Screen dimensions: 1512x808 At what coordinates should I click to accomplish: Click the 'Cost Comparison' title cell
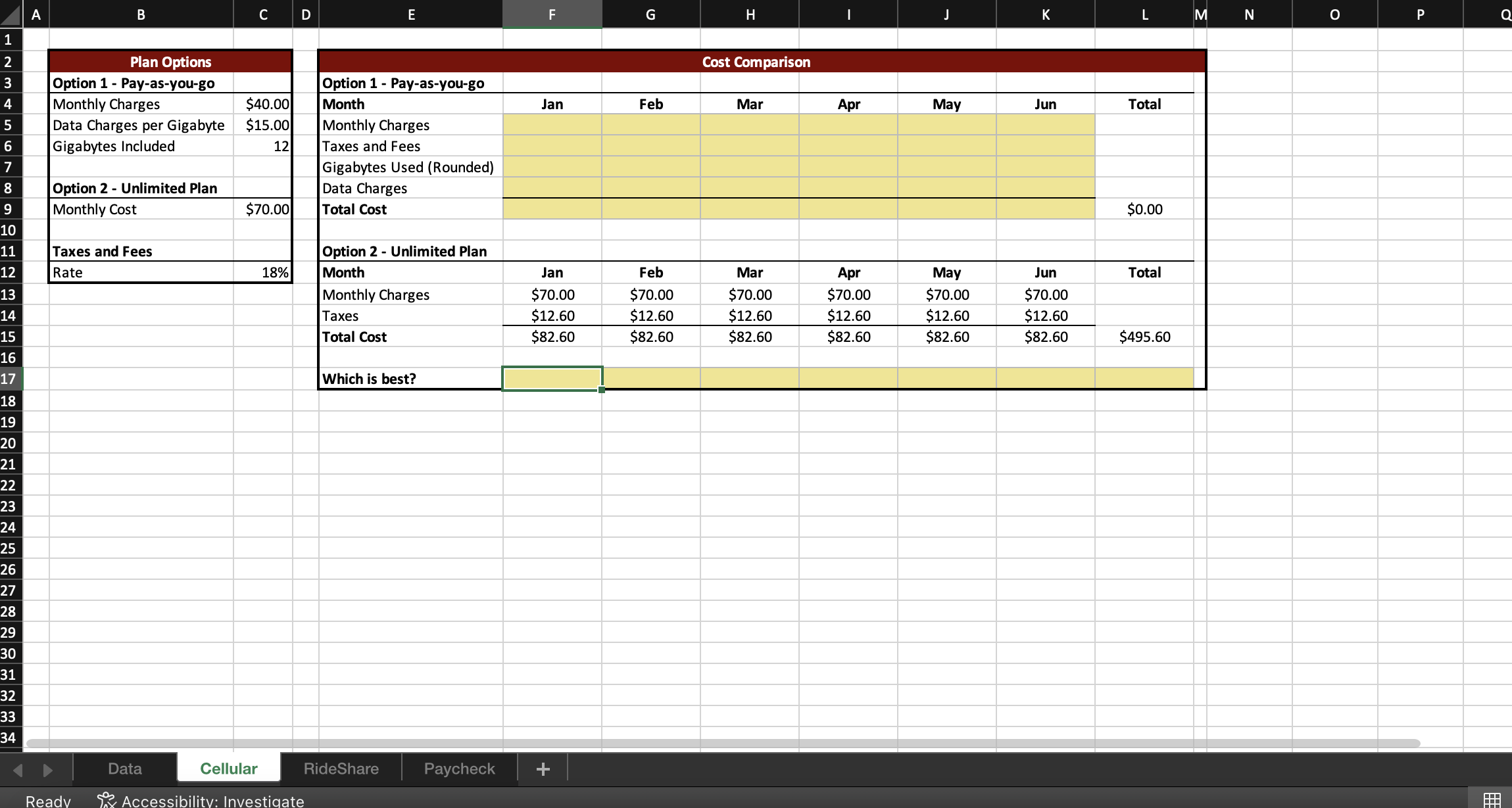tap(755, 61)
